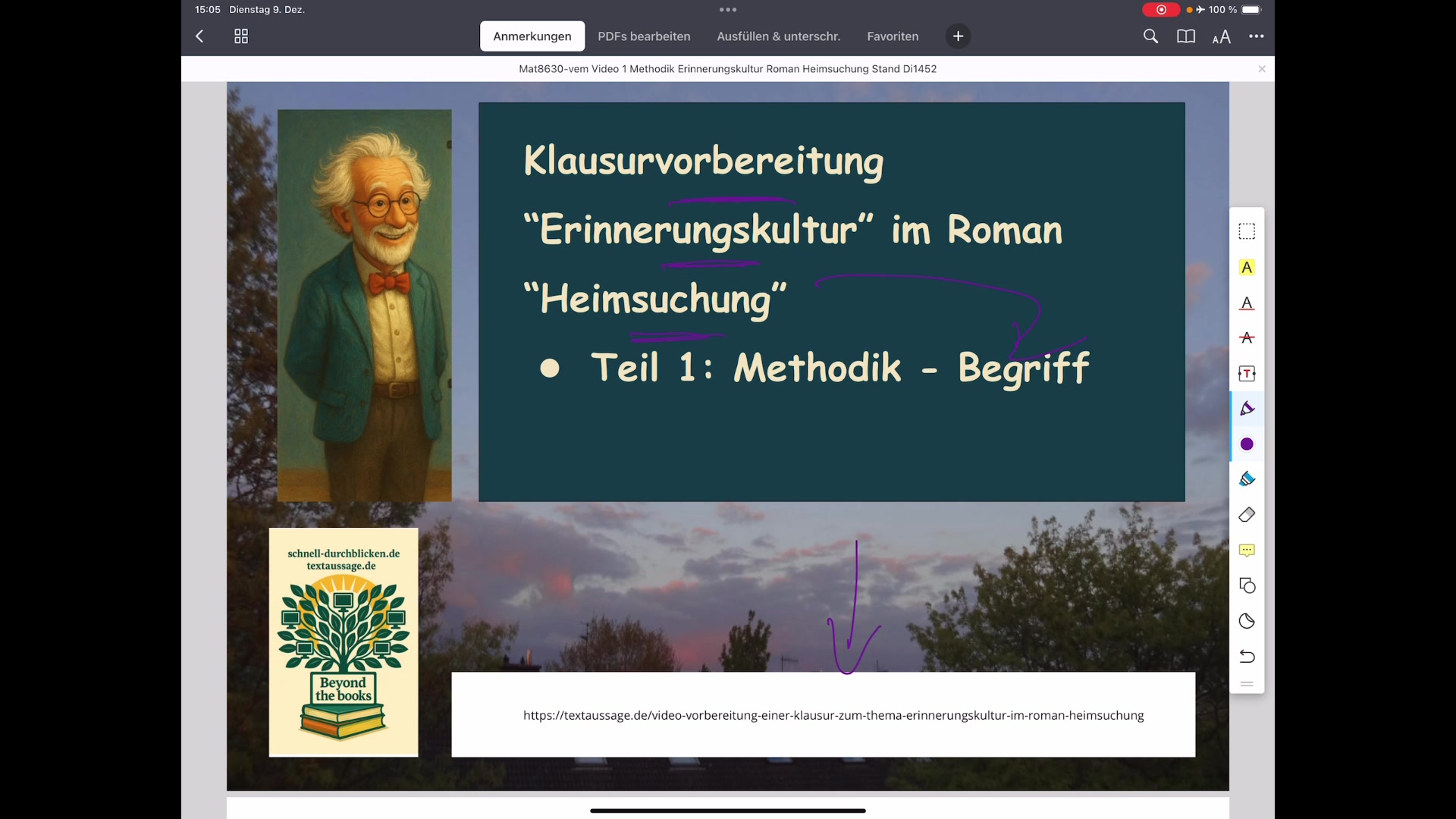Open the purple color swatch picker
This screenshot has height=819, width=1456.
click(x=1247, y=444)
